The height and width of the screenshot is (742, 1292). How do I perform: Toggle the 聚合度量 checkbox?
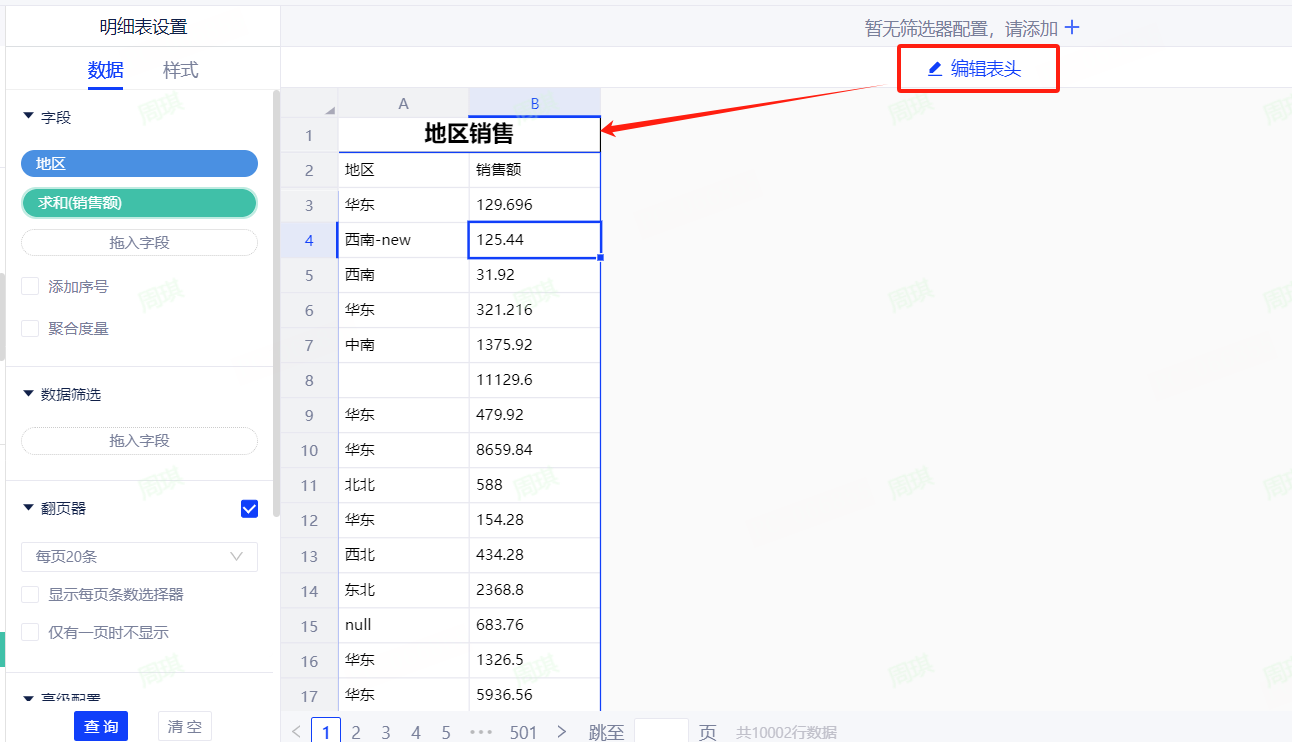point(30,329)
